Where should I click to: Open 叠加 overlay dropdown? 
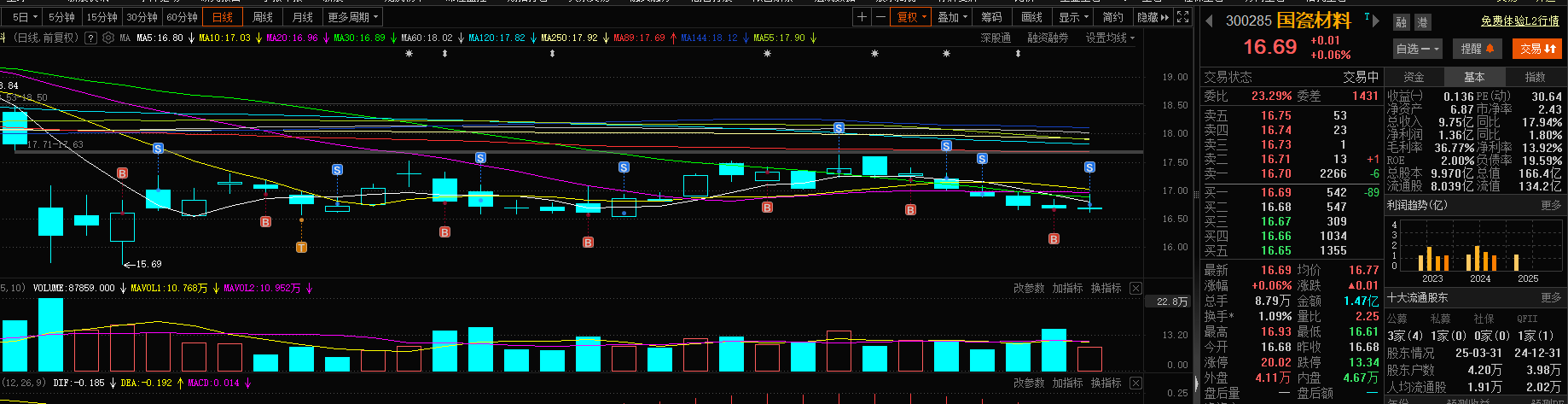coord(953,17)
